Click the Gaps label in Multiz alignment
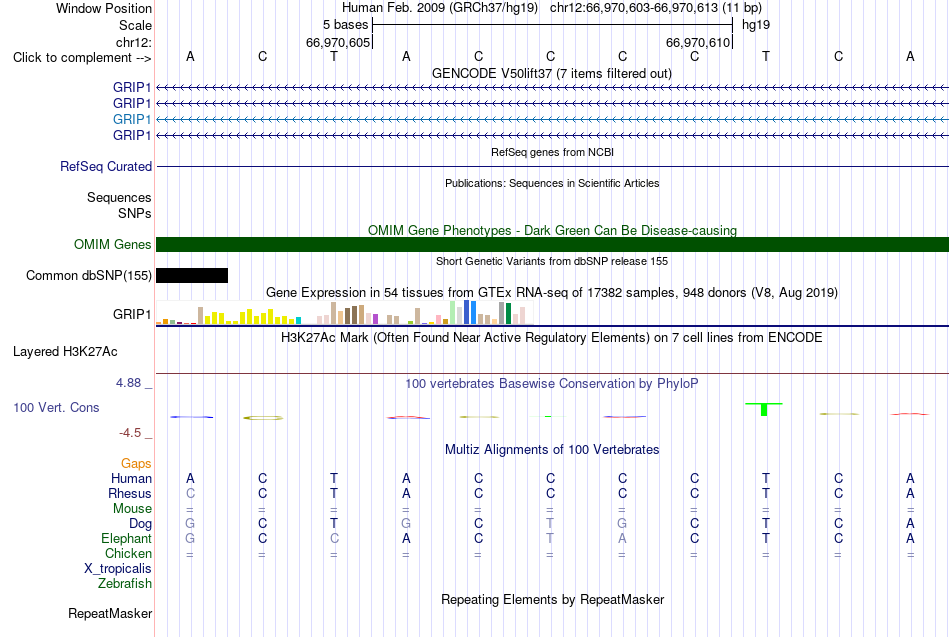Viewport: 950px width, 637px height. (x=136, y=464)
